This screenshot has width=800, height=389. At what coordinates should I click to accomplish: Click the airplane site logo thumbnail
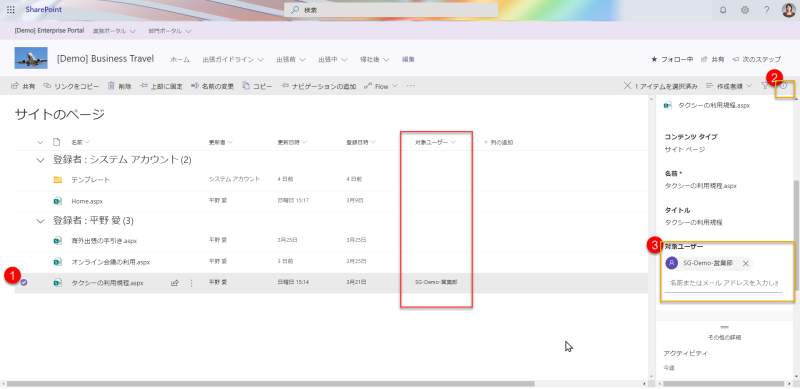[x=31, y=58]
